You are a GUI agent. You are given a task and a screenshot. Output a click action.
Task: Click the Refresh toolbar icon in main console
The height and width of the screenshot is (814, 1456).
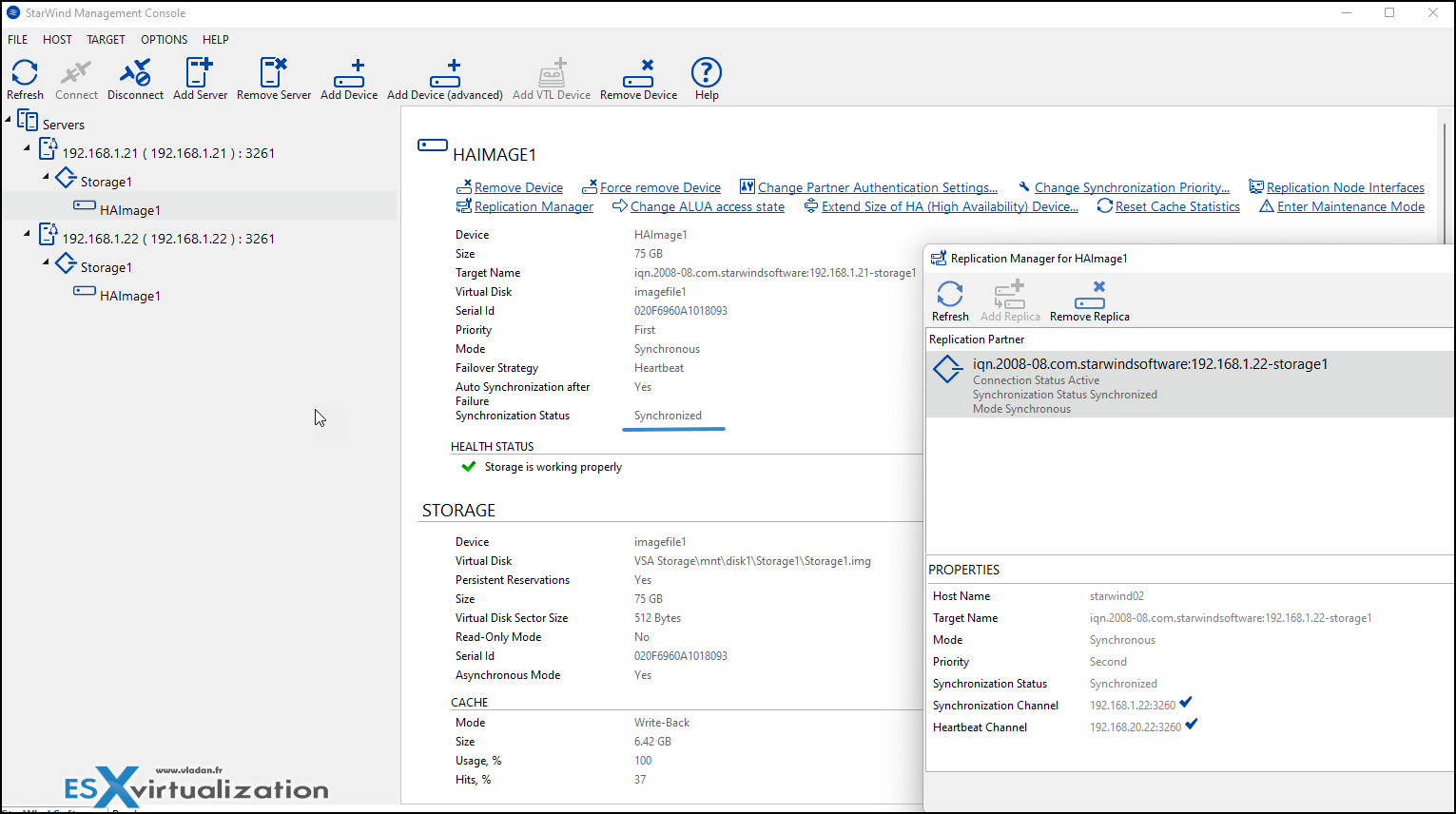point(25,73)
